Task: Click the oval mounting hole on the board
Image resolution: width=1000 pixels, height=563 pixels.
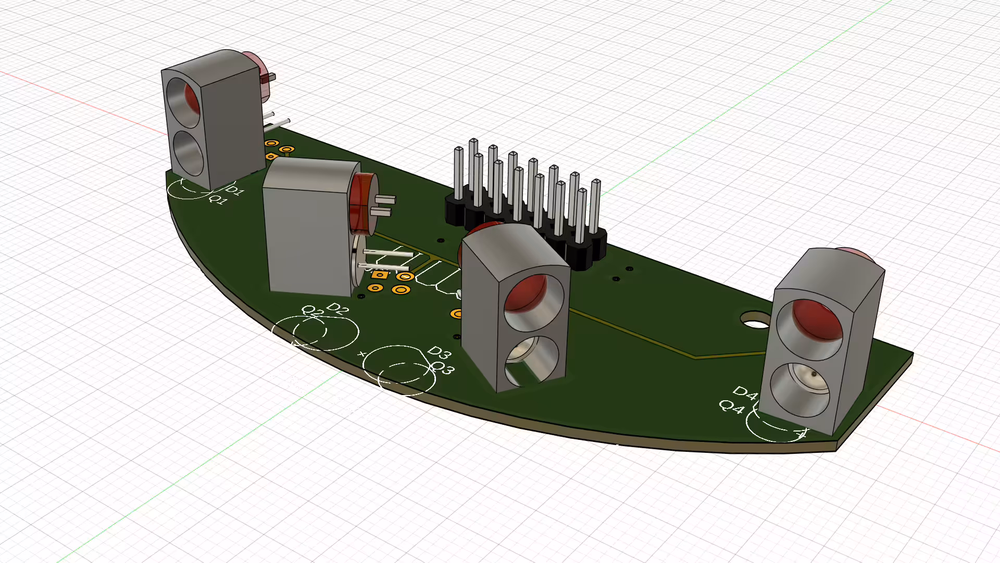Action: (x=753, y=320)
